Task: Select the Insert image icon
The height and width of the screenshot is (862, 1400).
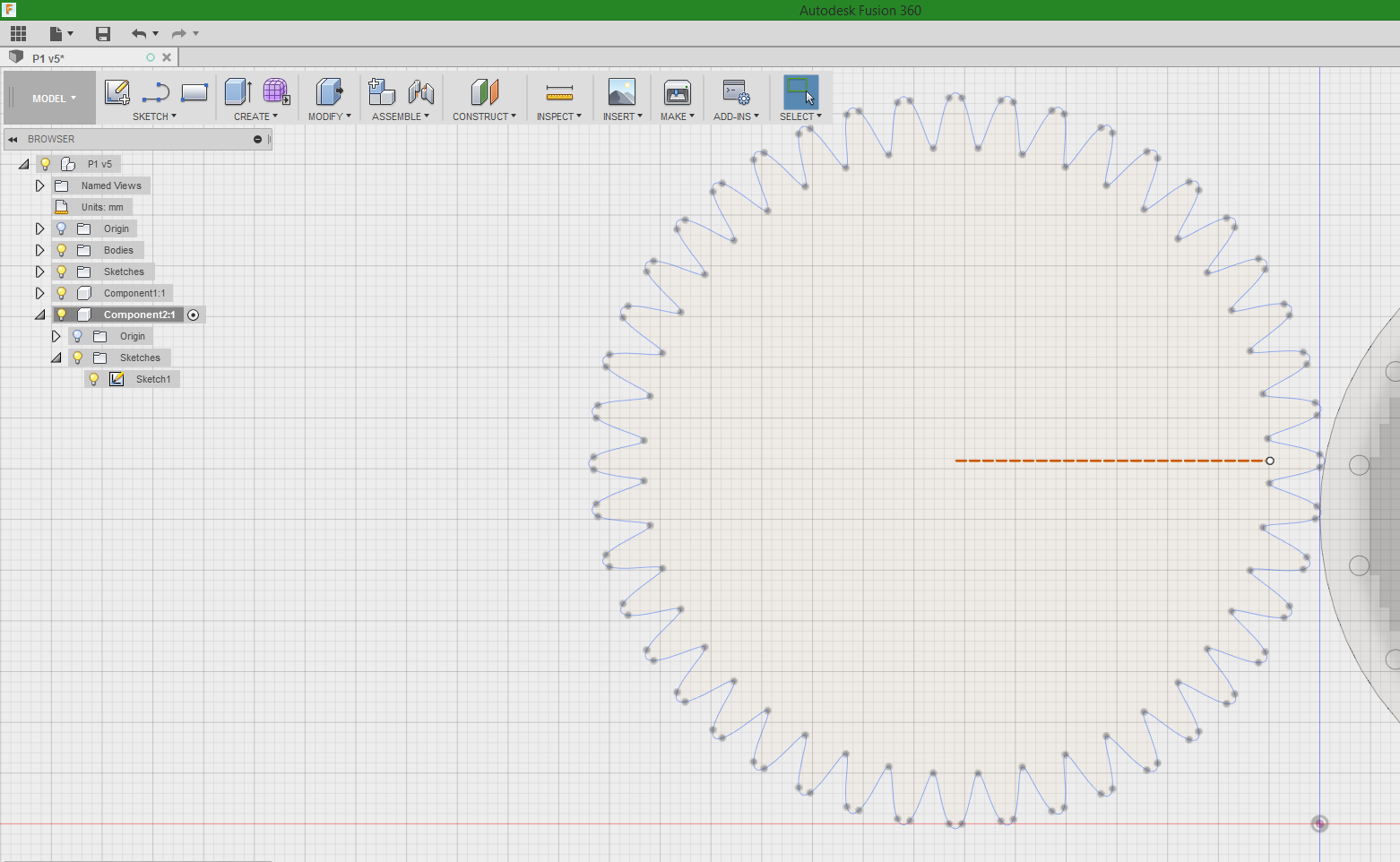Action: pyautogui.click(x=622, y=92)
